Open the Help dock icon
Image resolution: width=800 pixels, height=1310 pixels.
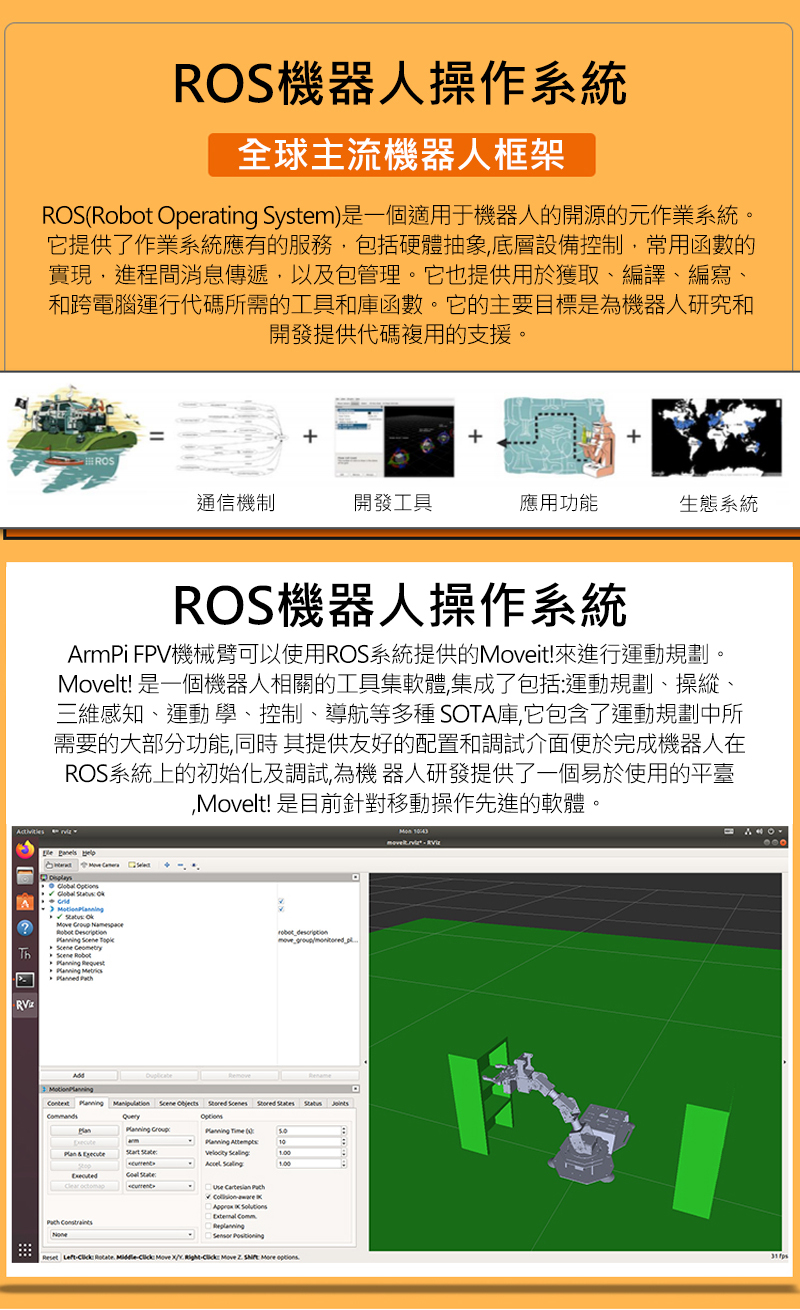25,928
